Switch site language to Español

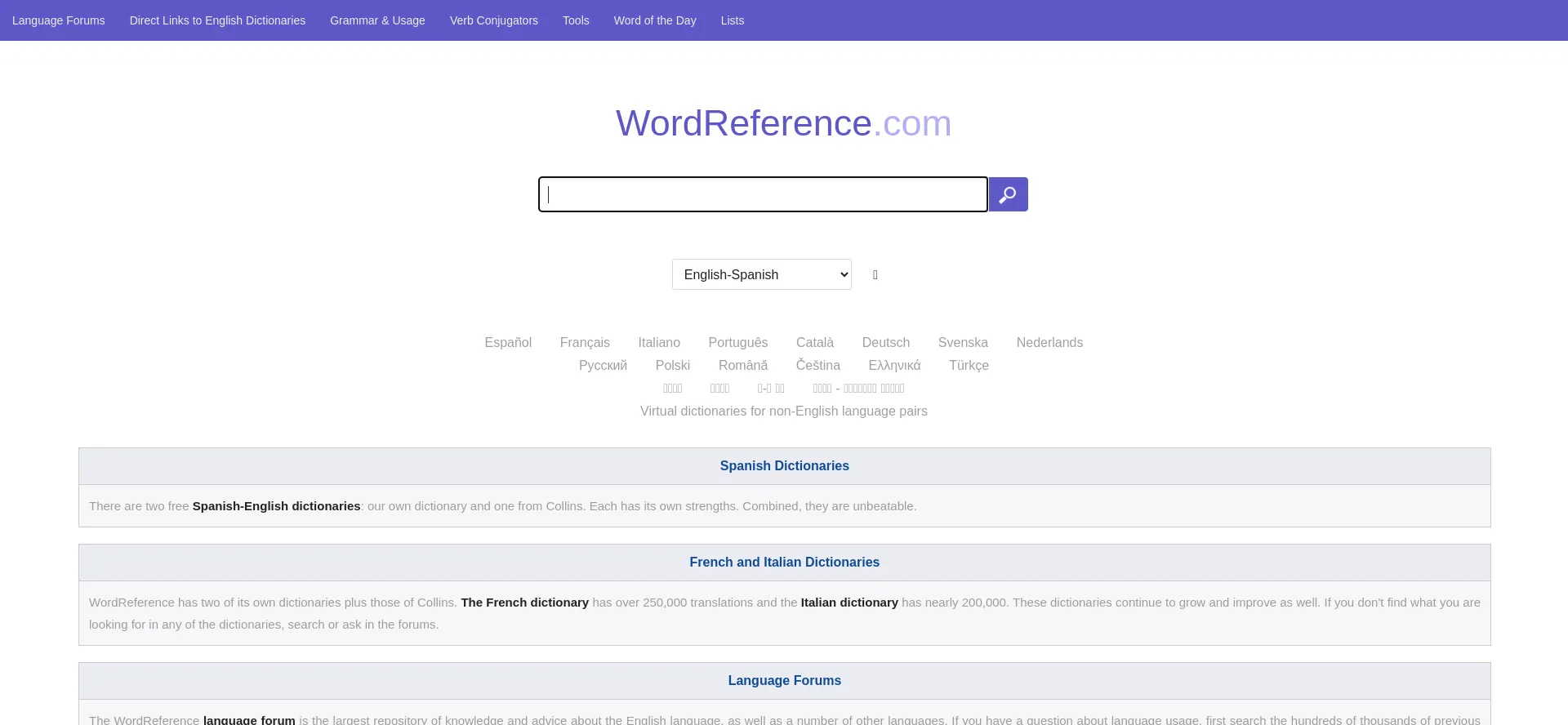tap(508, 342)
